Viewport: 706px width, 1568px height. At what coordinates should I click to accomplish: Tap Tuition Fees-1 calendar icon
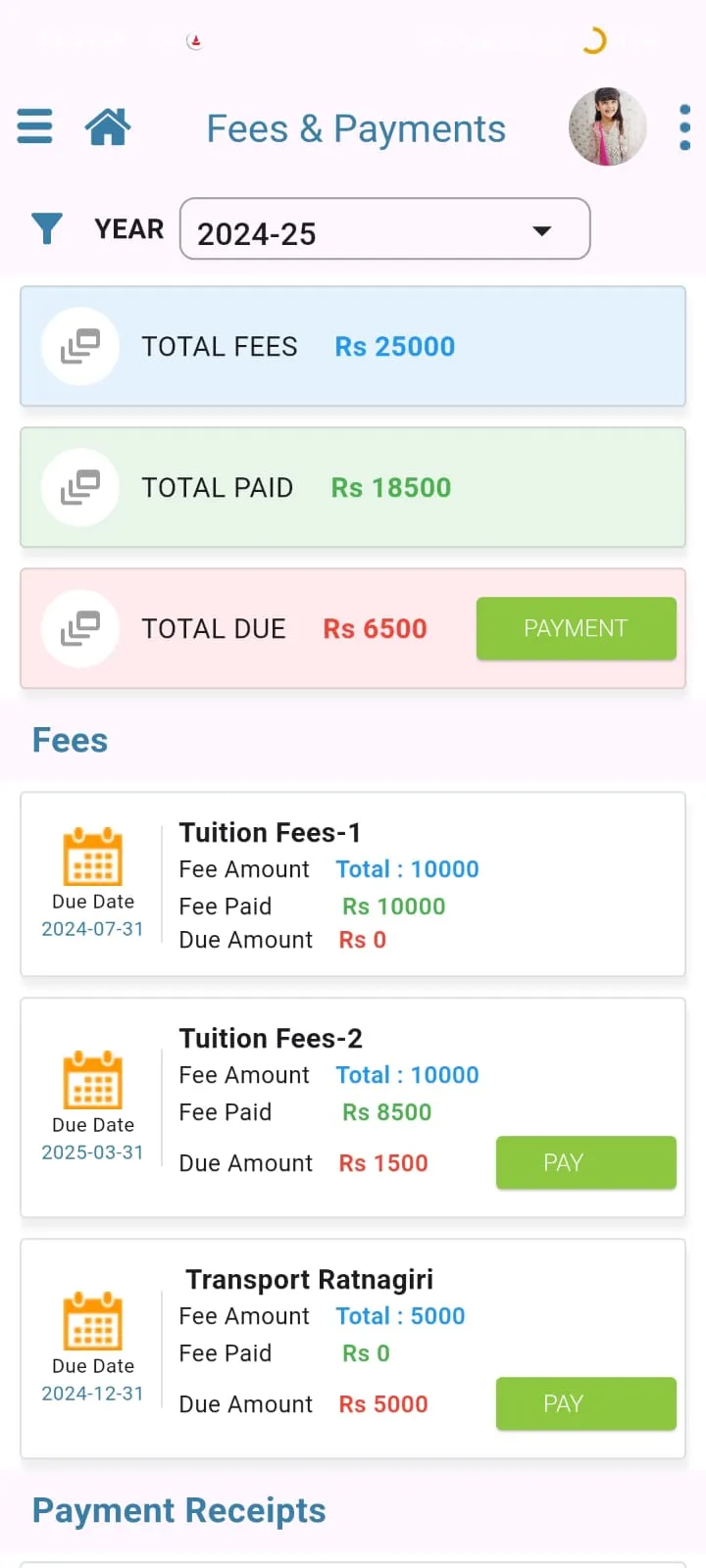click(93, 857)
